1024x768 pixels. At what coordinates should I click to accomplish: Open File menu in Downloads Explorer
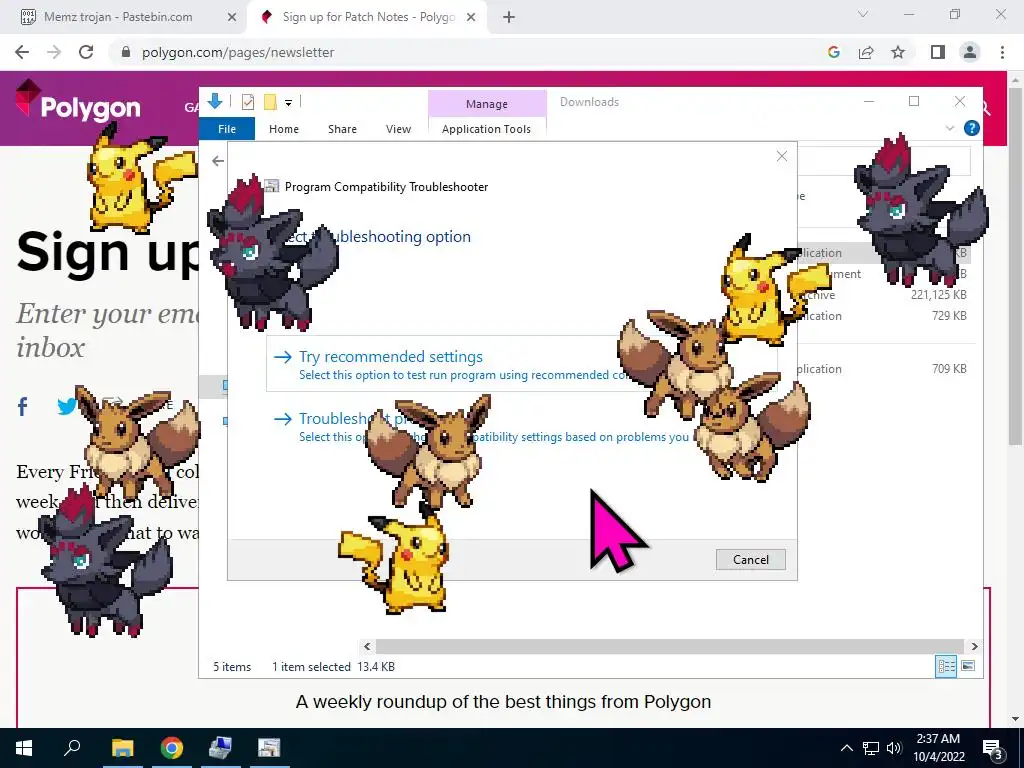(x=227, y=129)
